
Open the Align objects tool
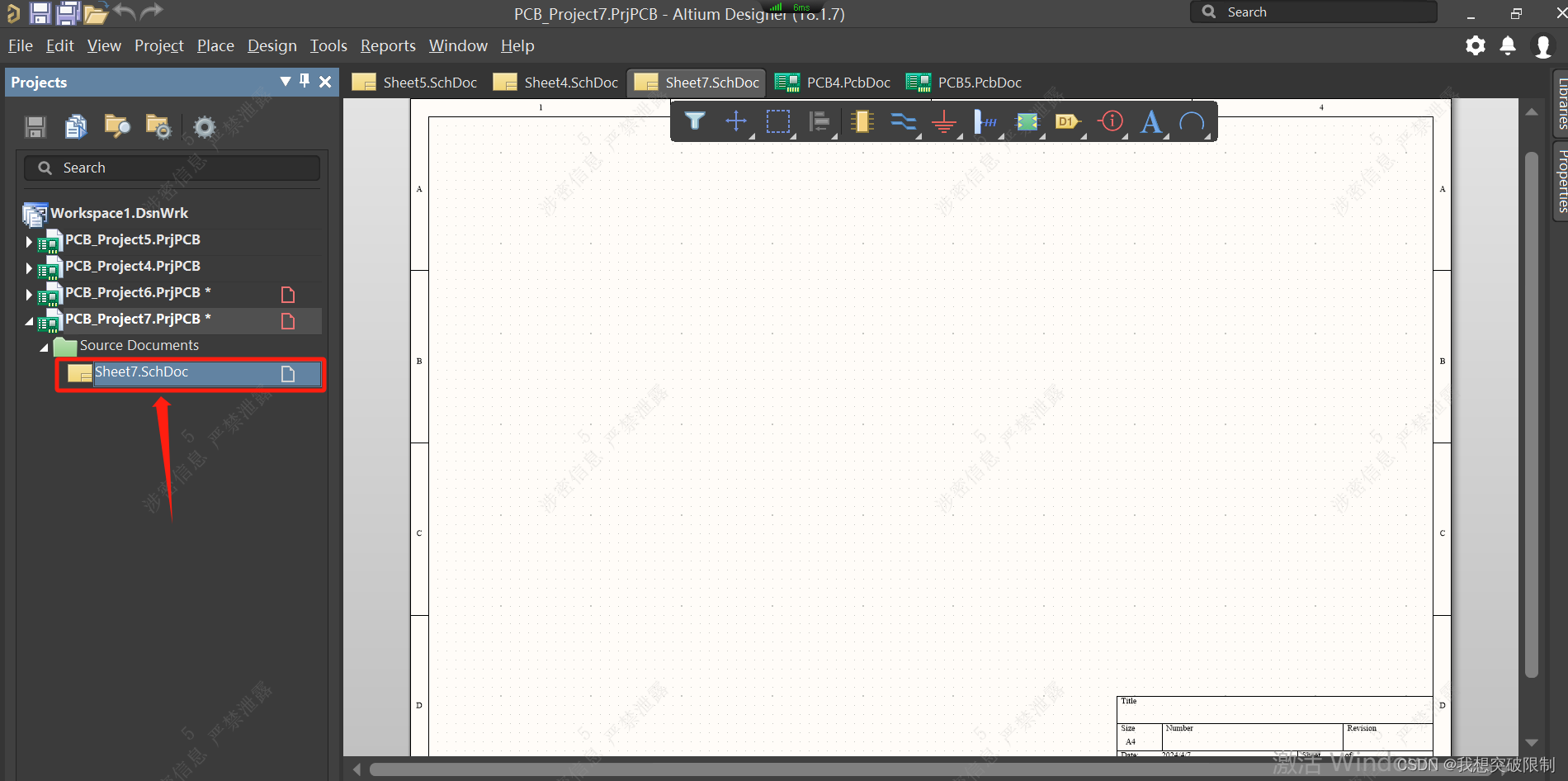[x=819, y=121]
